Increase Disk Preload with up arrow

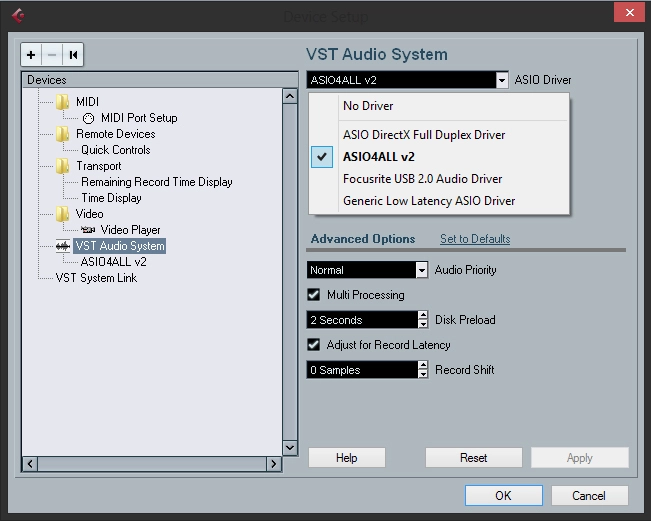(x=423, y=316)
